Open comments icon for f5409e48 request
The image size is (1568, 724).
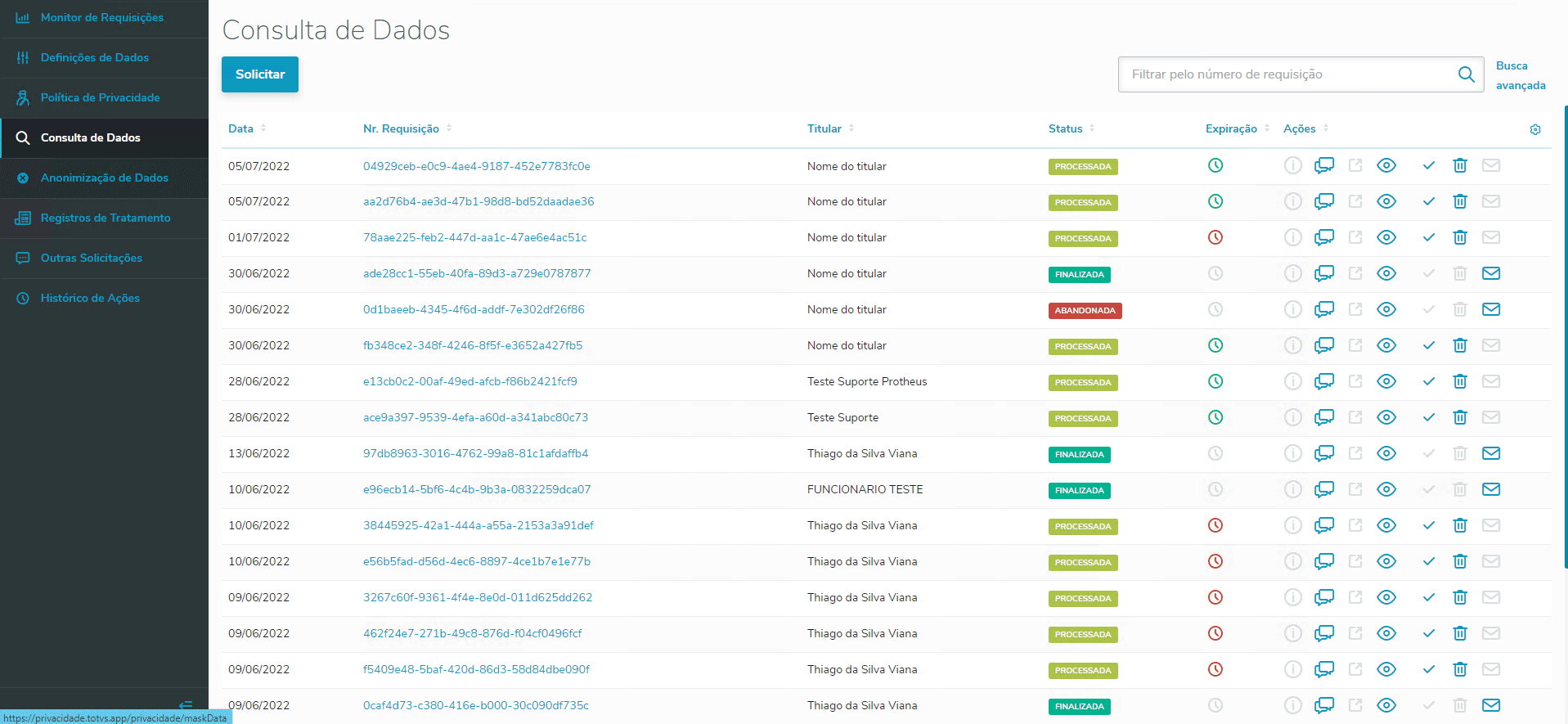pos(1324,669)
